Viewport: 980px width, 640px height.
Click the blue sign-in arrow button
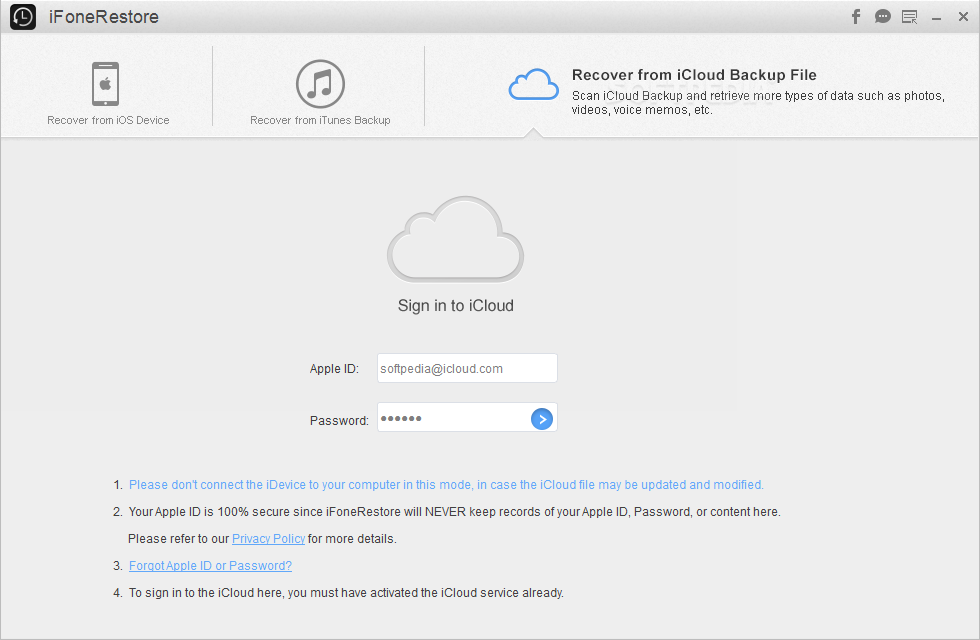point(542,419)
